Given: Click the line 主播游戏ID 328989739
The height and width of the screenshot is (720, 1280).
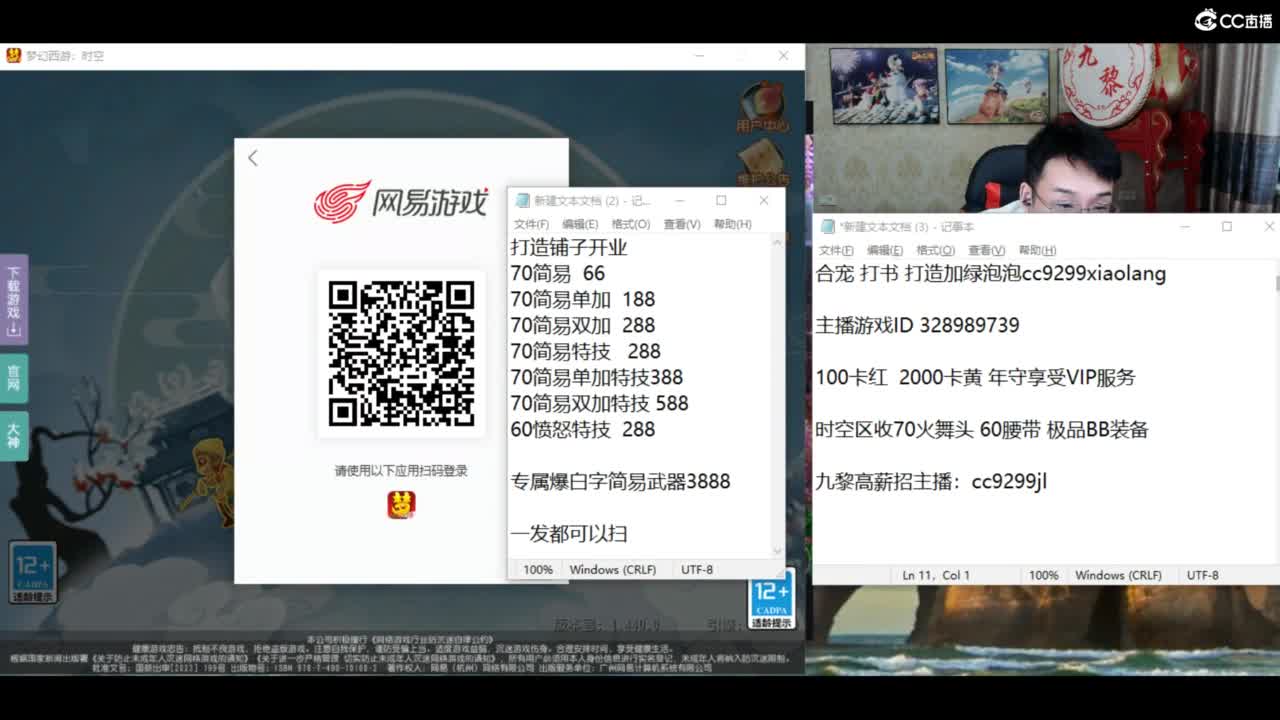Looking at the screenshot, I should pos(917,325).
